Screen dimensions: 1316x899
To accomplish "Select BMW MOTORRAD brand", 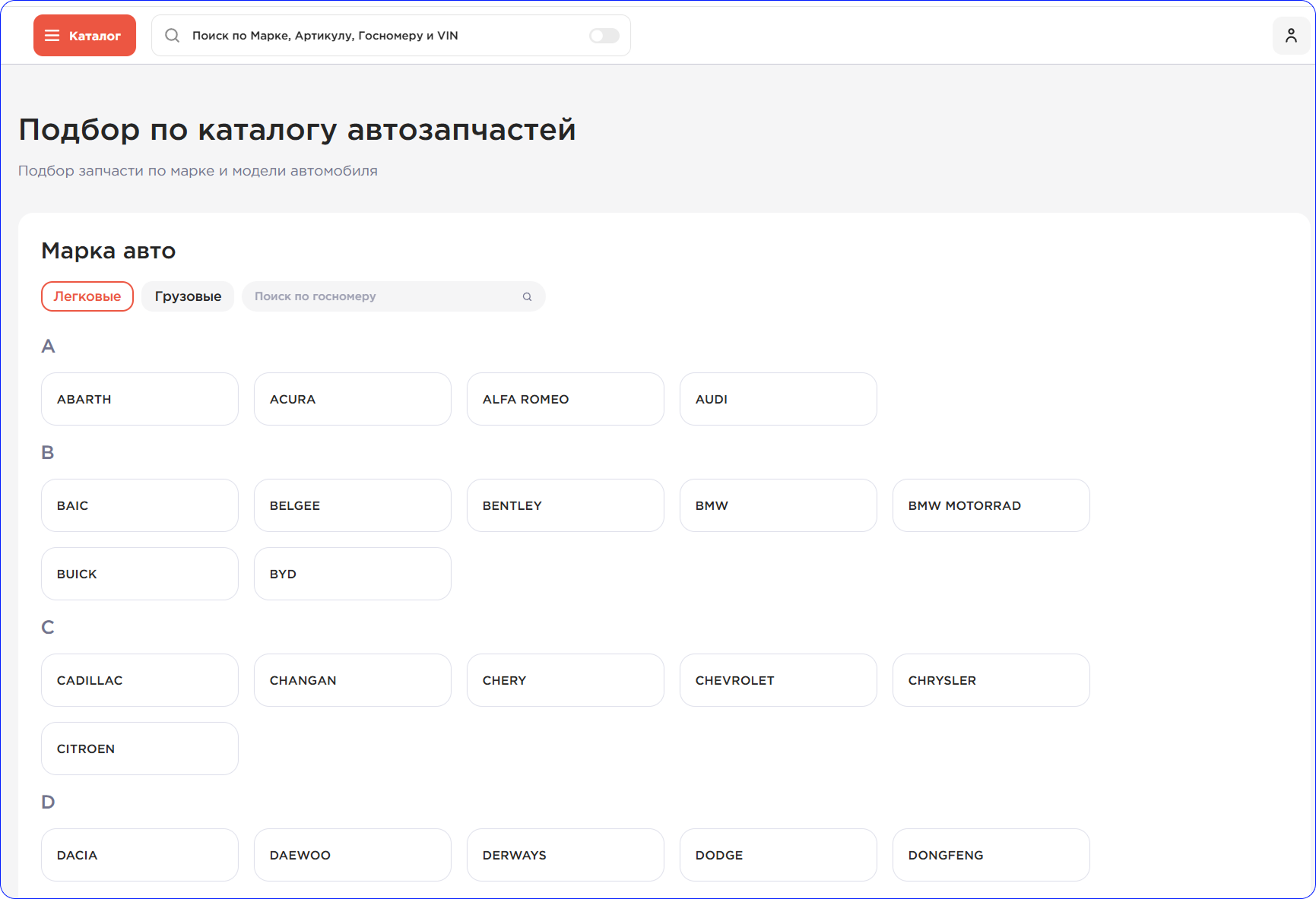I will coord(991,505).
